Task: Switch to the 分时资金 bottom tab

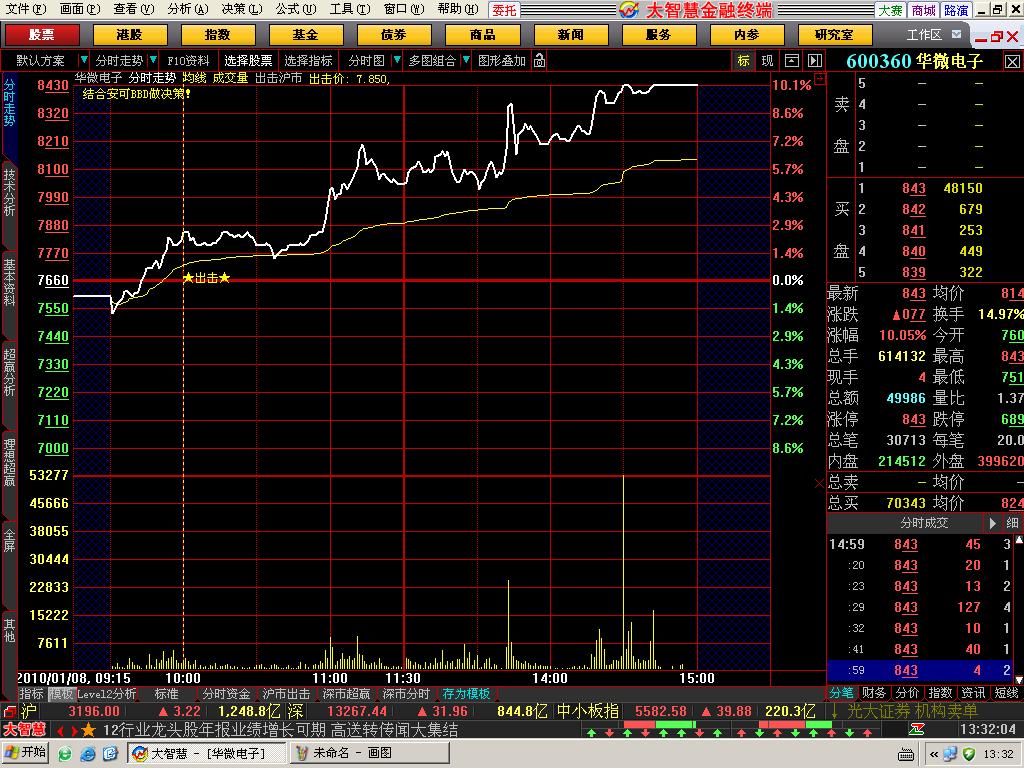Action: (x=226, y=694)
